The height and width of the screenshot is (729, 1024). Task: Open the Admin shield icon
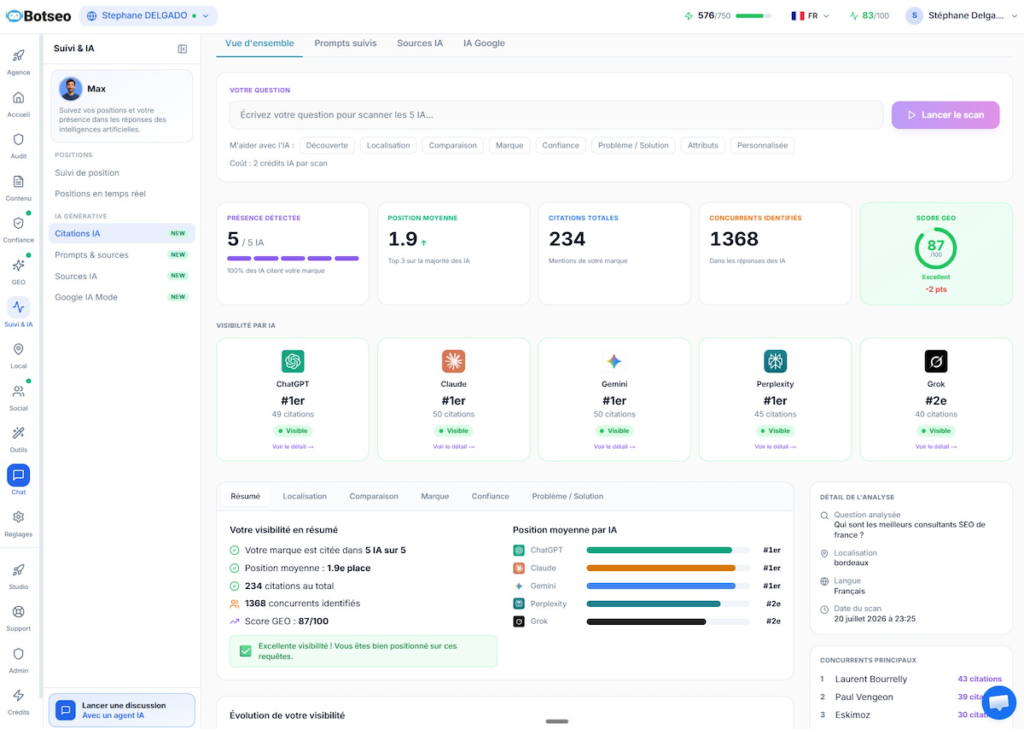pyautogui.click(x=18, y=654)
